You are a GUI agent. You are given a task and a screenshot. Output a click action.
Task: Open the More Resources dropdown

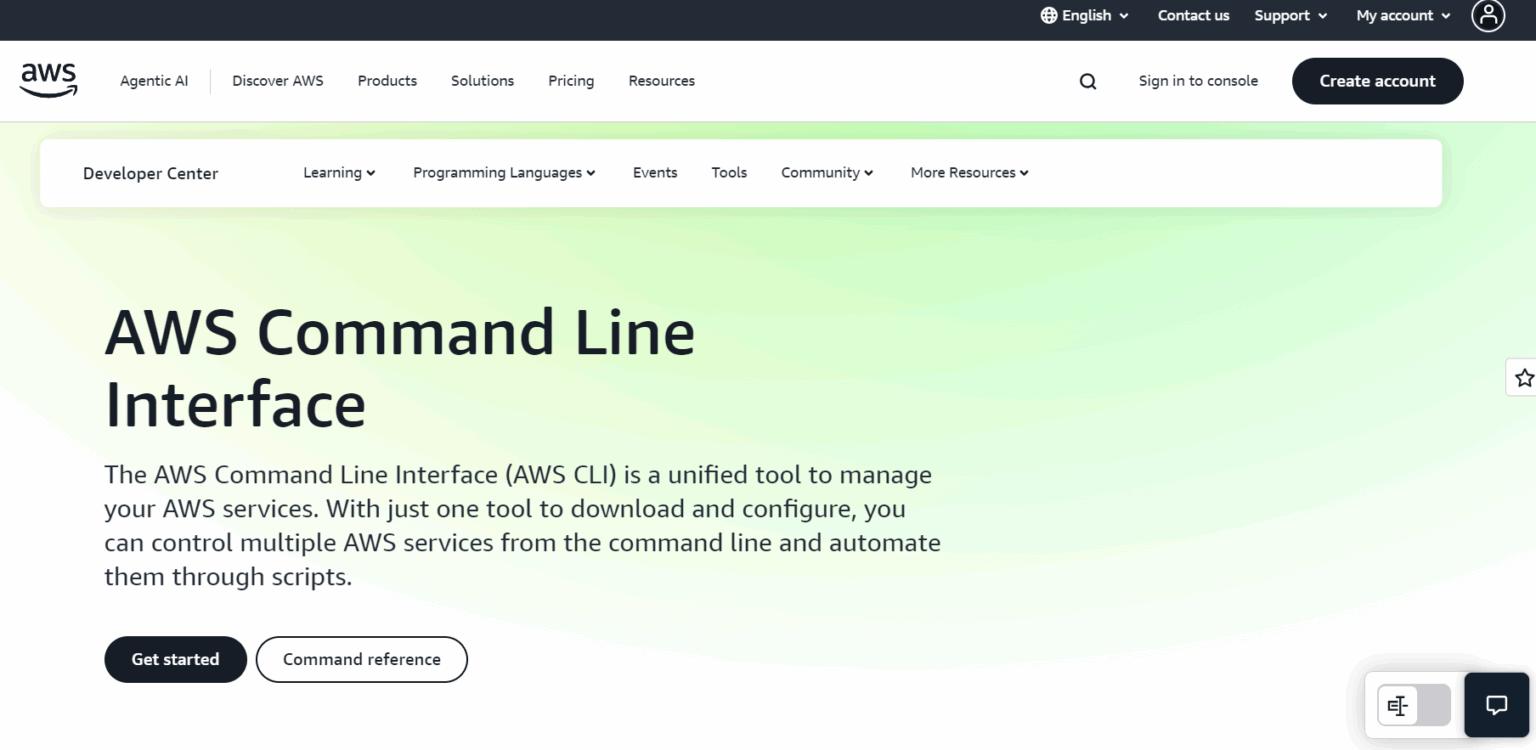tap(967, 172)
